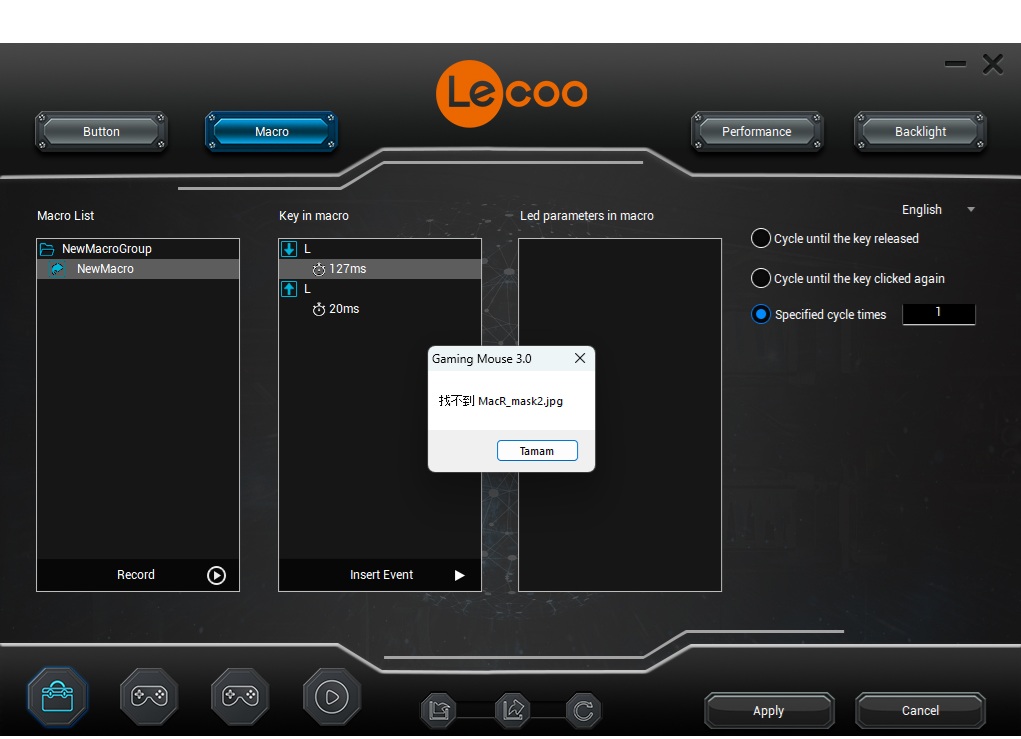Click the NewMacro item icon
The width and height of the screenshot is (1021, 739).
(x=57, y=269)
